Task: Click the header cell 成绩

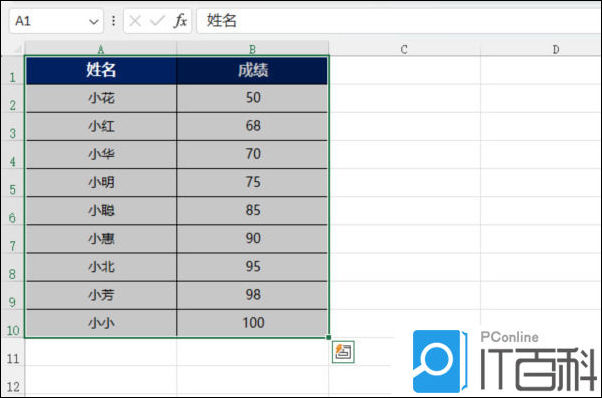Action: tap(252, 71)
